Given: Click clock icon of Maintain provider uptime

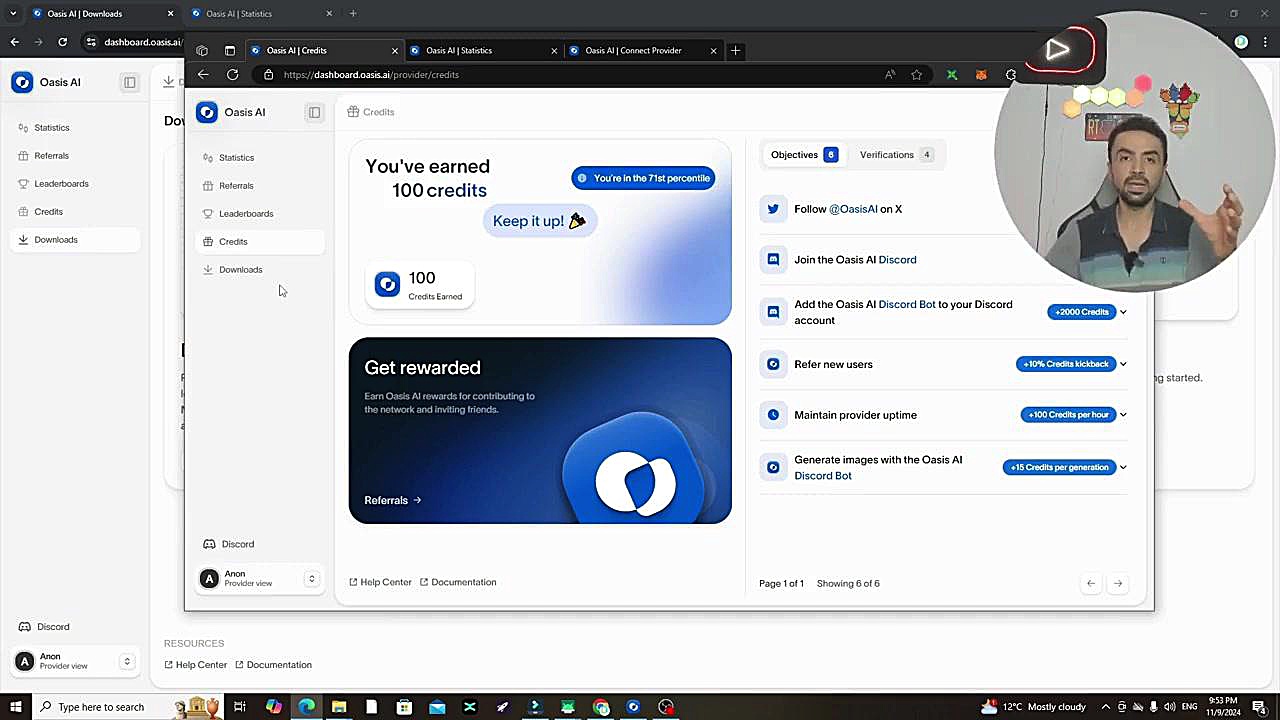Looking at the screenshot, I should (x=772, y=415).
